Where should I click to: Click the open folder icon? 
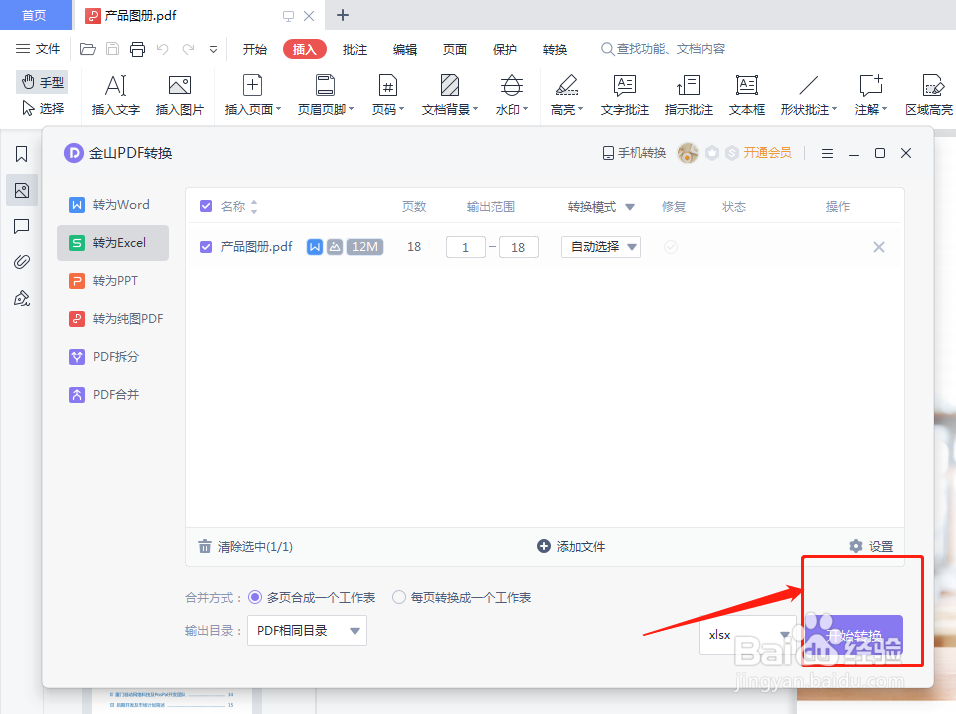(x=88, y=49)
